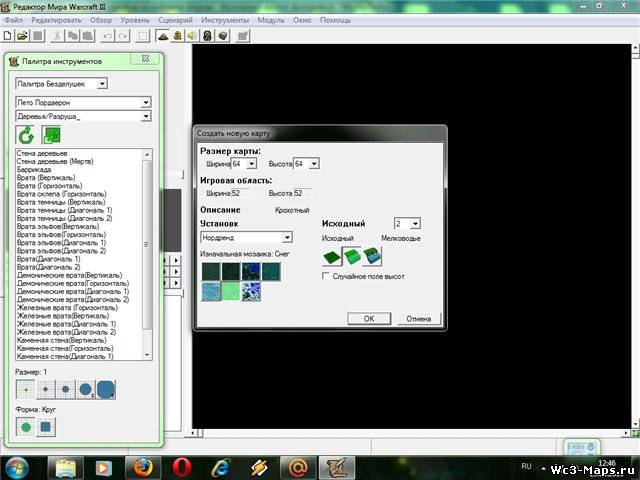Pick the light green tile swatch
The height and width of the screenshot is (480, 640).
coord(232,291)
